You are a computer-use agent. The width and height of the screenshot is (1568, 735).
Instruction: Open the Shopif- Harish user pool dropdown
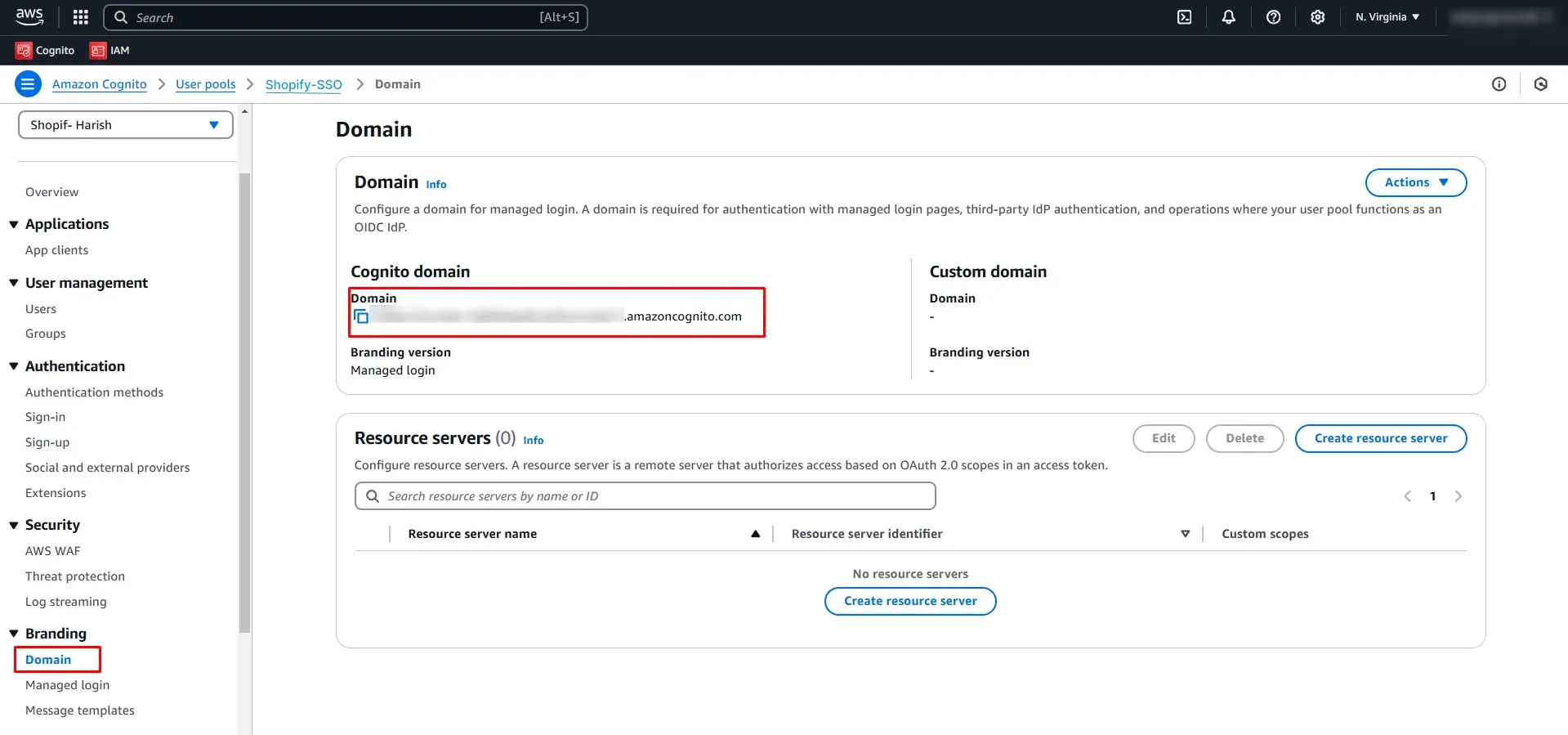(126, 125)
